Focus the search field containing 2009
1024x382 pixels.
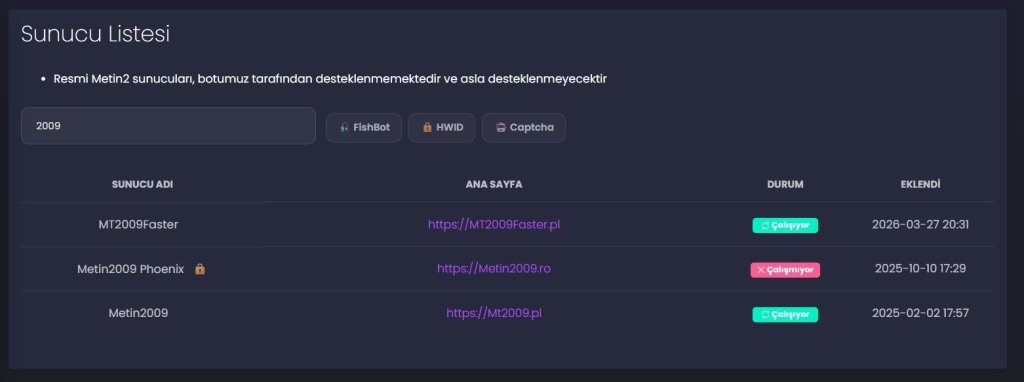[168, 126]
